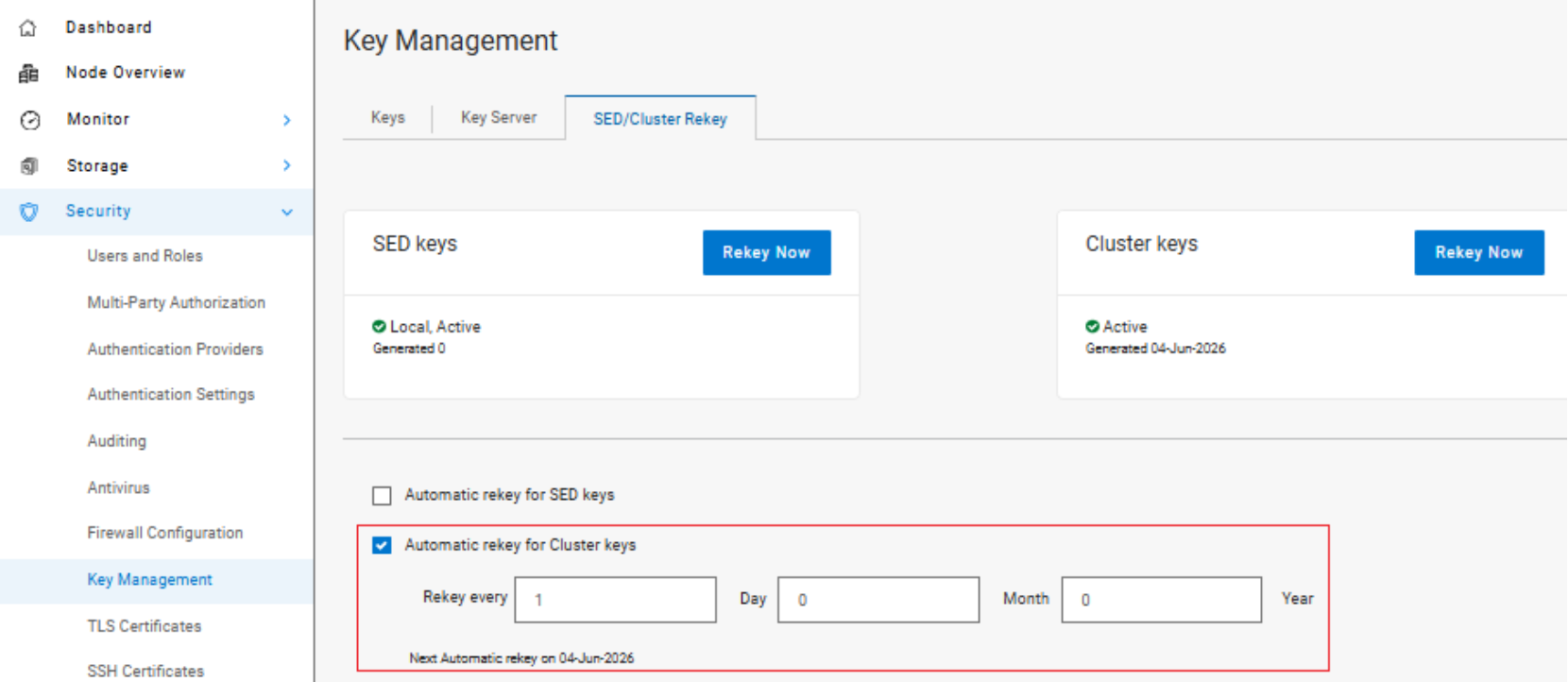This screenshot has width=1568, height=682.
Task: Open Firewall Configuration page
Action: coord(165,533)
